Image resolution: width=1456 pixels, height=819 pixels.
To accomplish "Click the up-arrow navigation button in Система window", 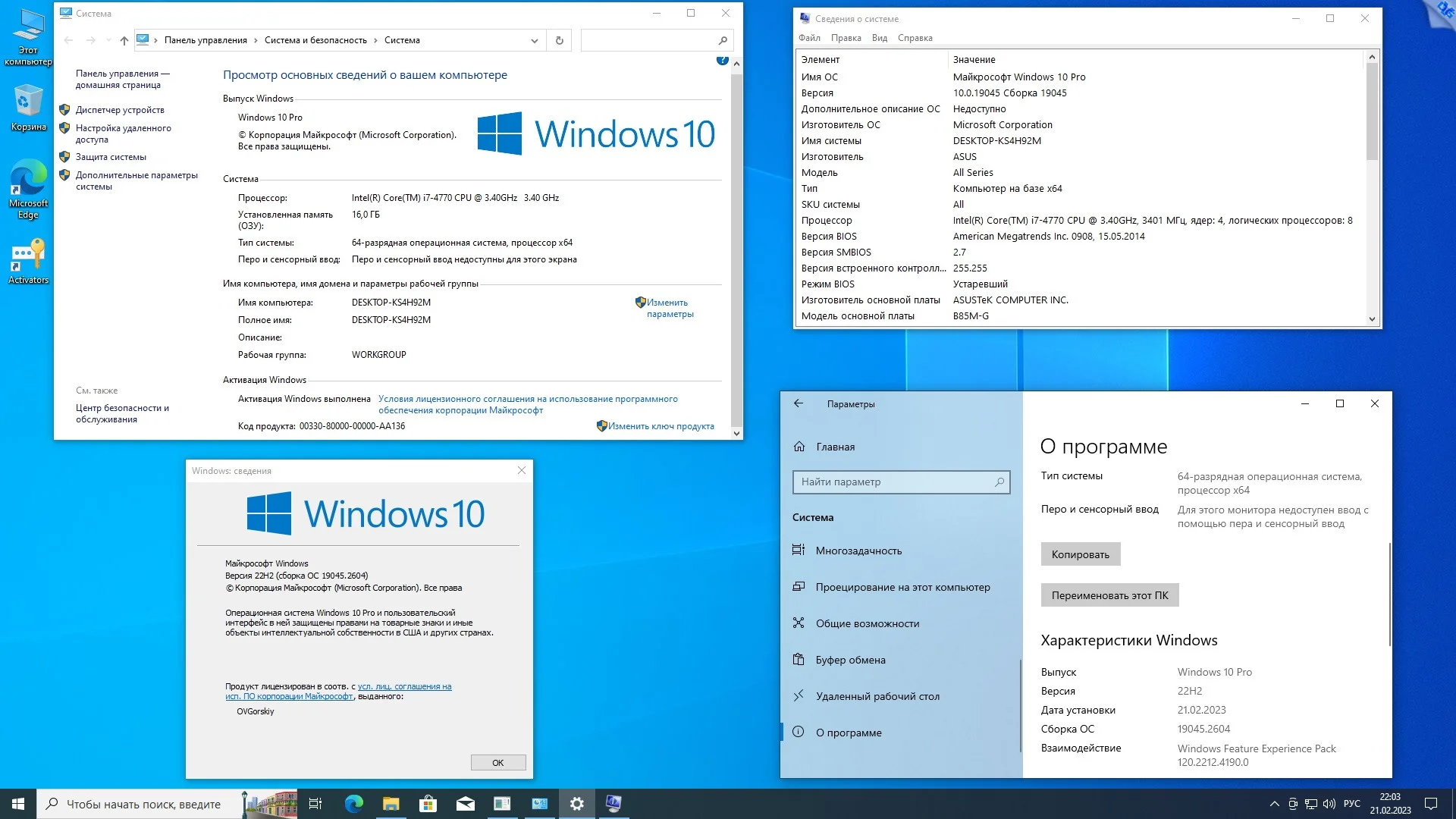I will (124, 40).
